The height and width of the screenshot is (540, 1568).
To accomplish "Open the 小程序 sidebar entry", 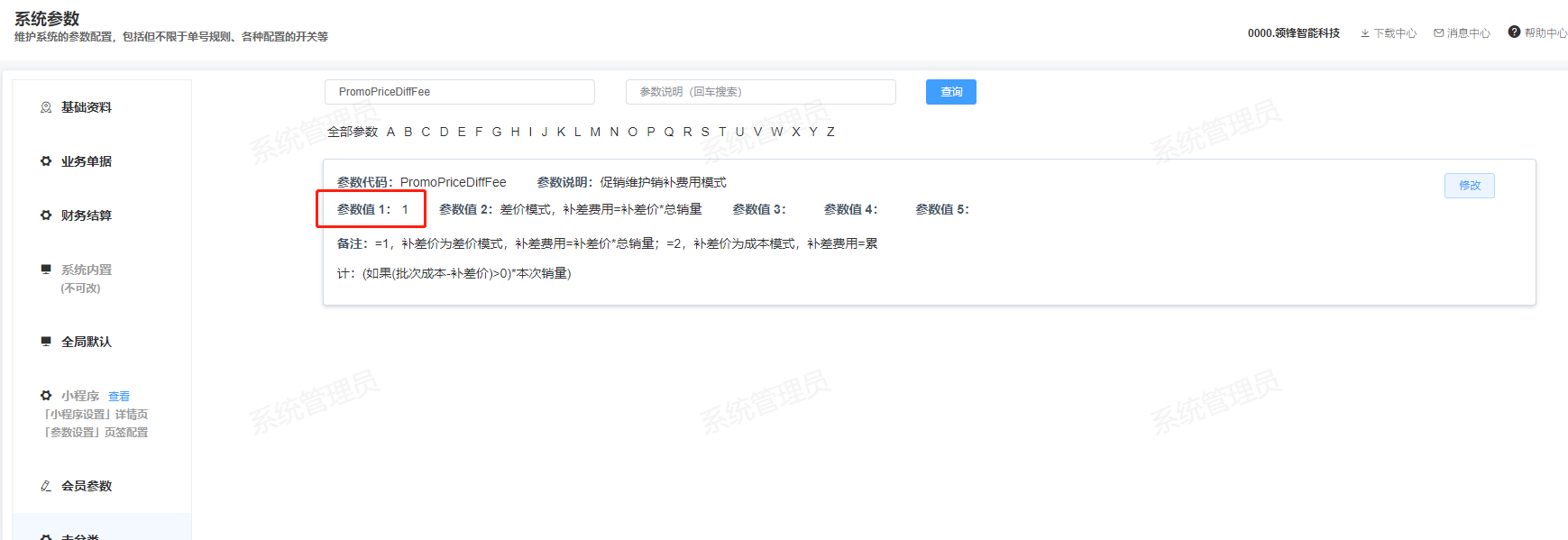I will pos(80,396).
